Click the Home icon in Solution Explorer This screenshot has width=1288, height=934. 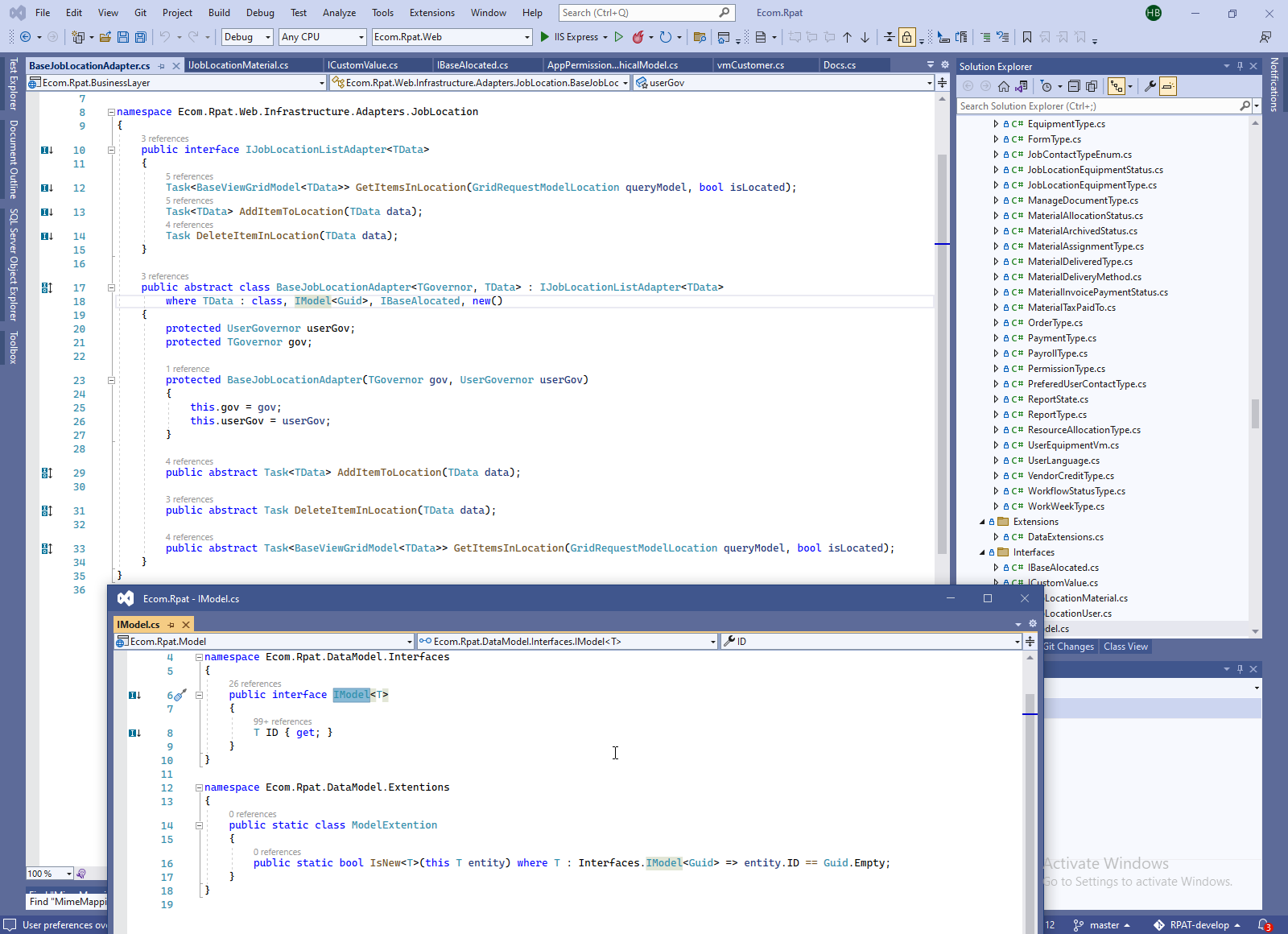pyautogui.click(x=1003, y=86)
